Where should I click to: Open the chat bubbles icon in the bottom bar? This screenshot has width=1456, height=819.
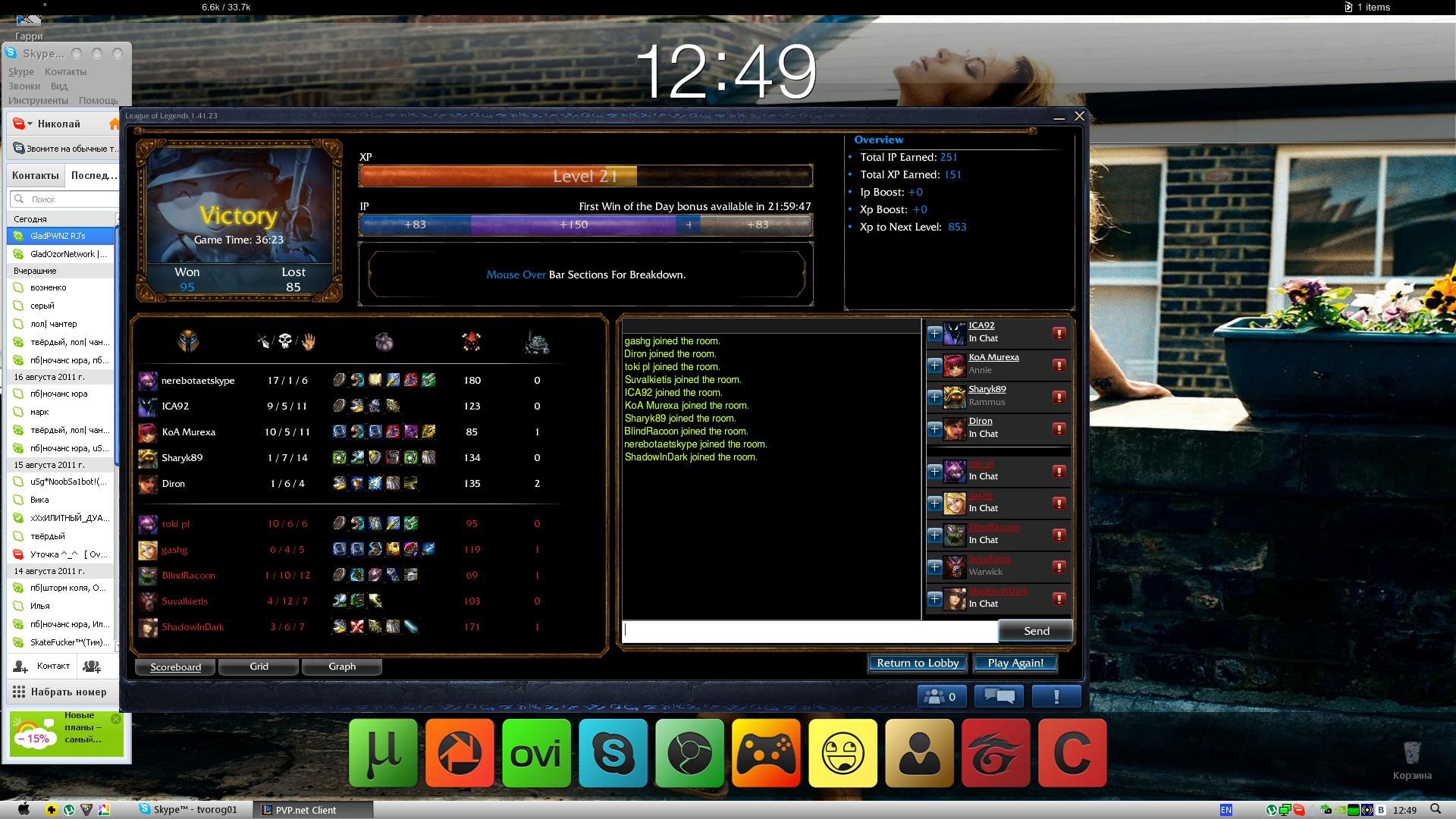coord(998,696)
